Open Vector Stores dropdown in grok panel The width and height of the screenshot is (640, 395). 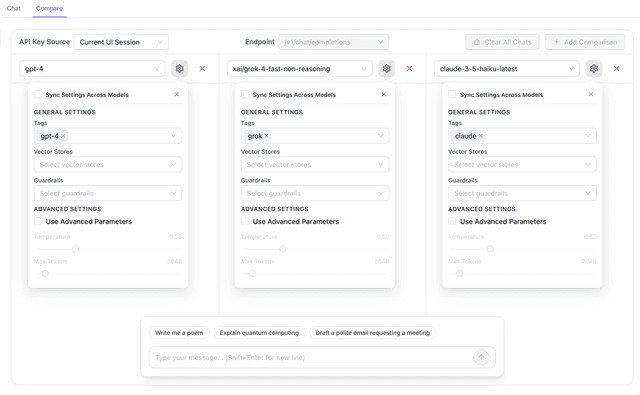(315, 164)
